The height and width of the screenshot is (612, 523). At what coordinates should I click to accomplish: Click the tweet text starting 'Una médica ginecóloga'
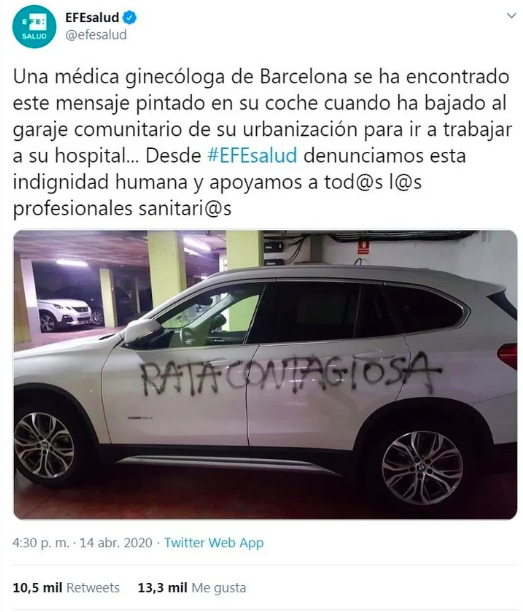[262, 142]
